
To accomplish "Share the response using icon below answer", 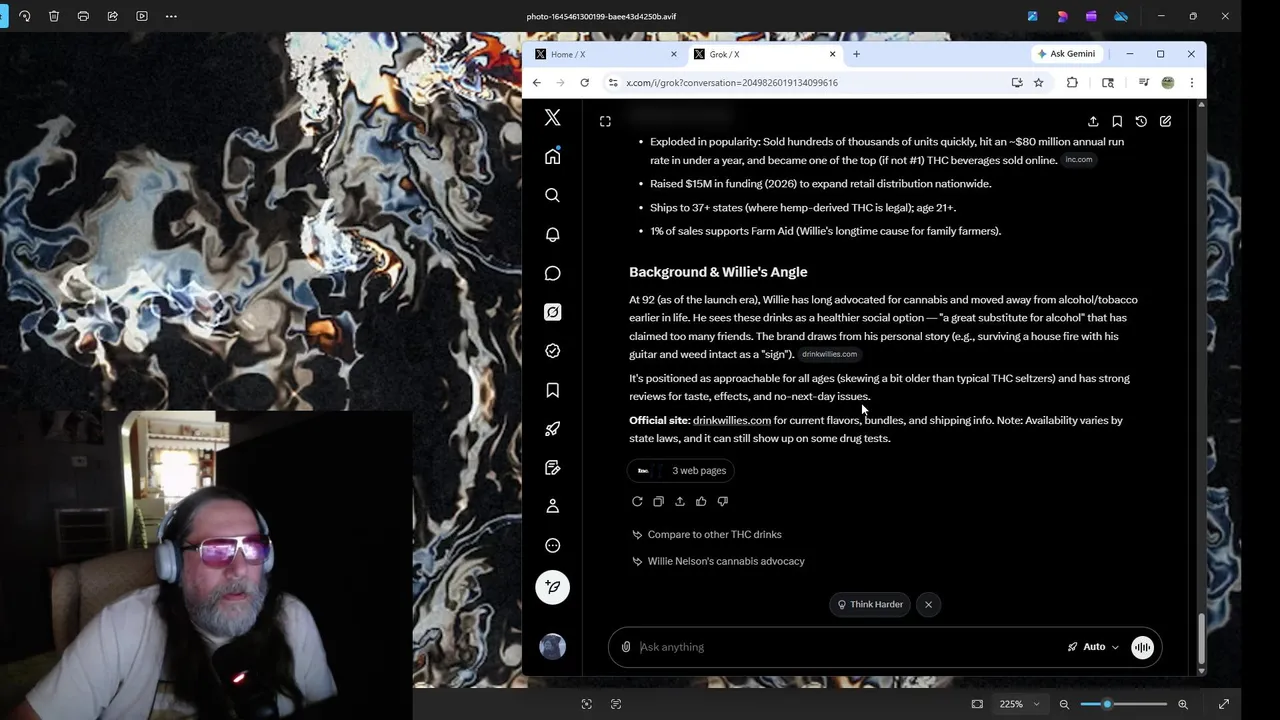I will coord(680,501).
